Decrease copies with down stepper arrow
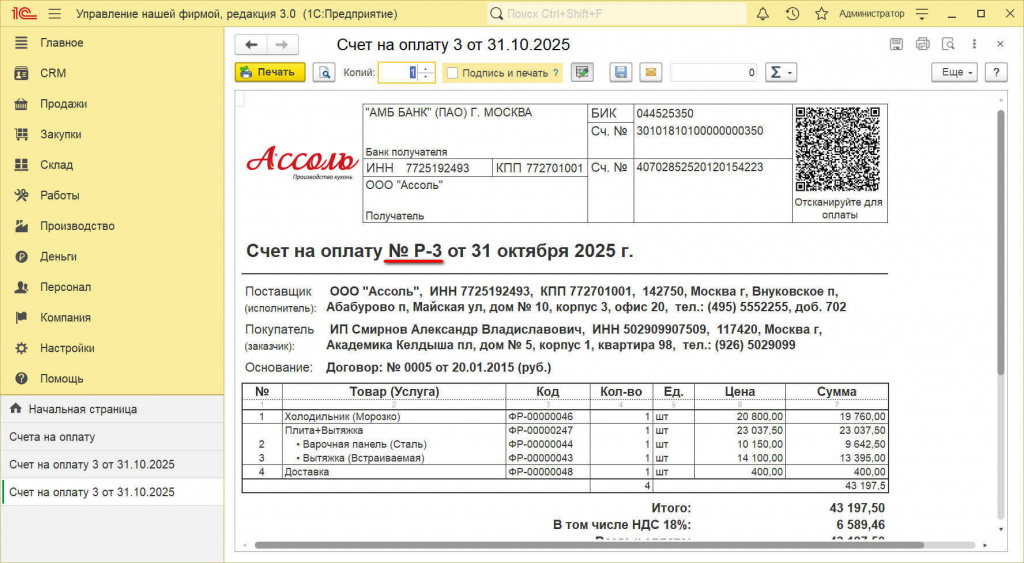This screenshot has width=1024, height=563. 426,77
